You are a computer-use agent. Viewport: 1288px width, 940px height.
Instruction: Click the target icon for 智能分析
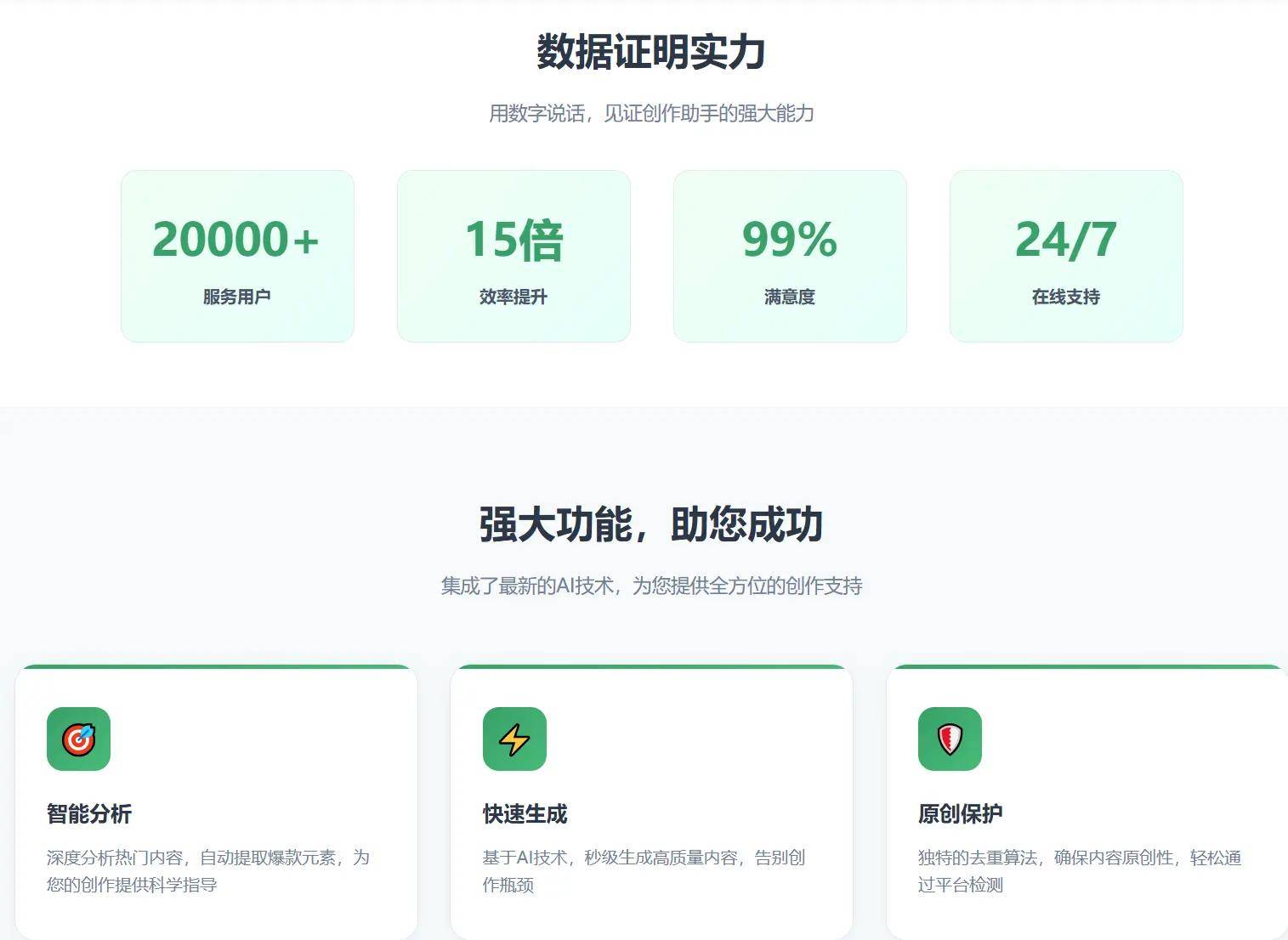point(78,739)
